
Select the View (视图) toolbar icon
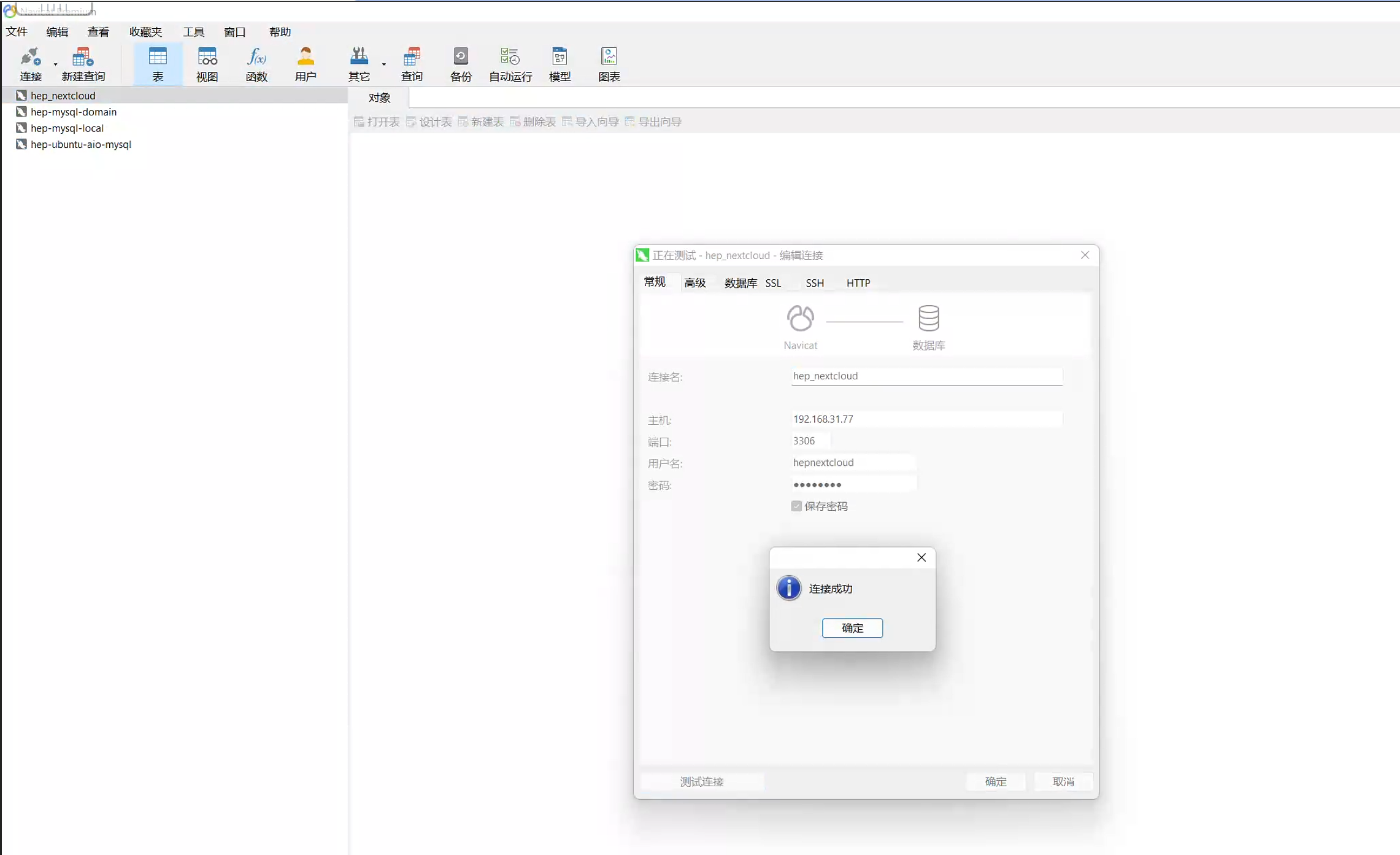coord(207,64)
